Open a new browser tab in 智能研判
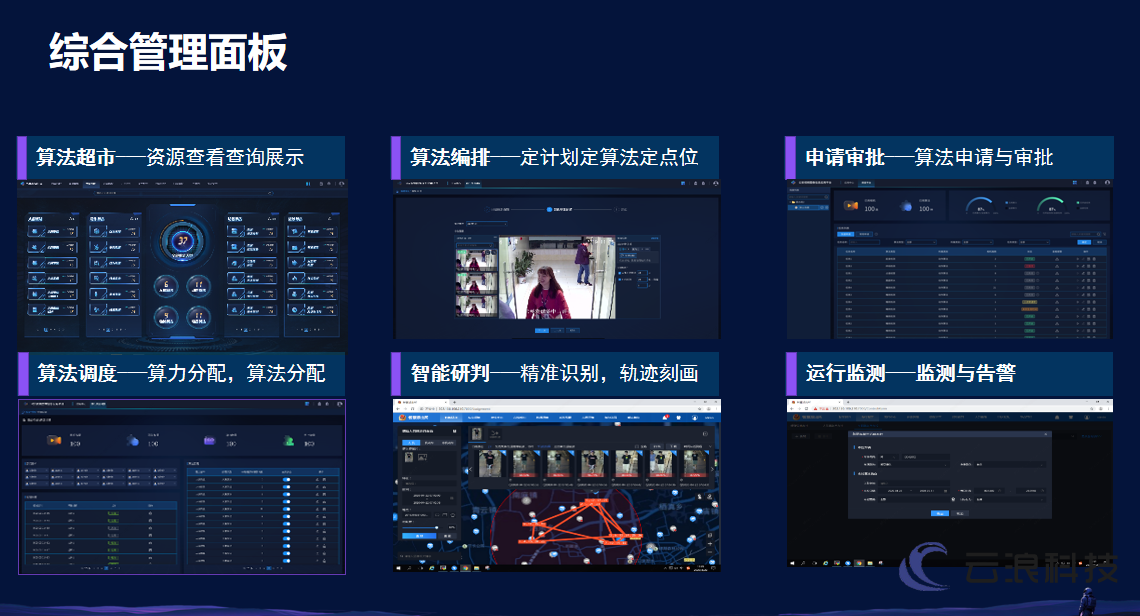The image size is (1140, 616). tap(454, 402)
